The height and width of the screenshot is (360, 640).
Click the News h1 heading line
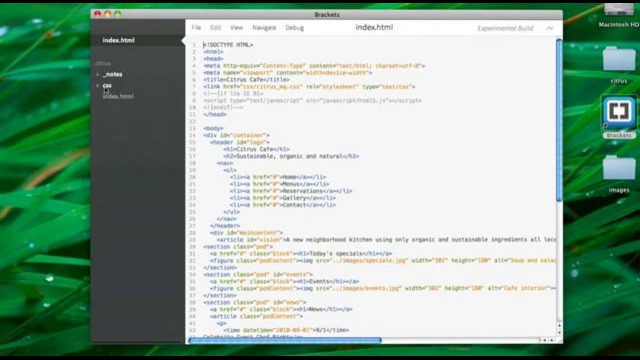[x=281, y=309]
